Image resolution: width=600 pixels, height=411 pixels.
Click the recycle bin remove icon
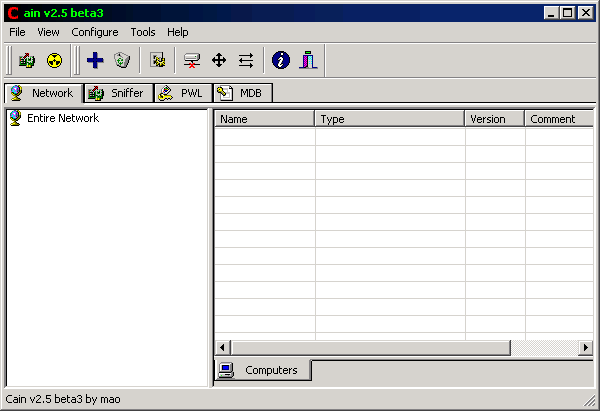[x=122, y=61]
